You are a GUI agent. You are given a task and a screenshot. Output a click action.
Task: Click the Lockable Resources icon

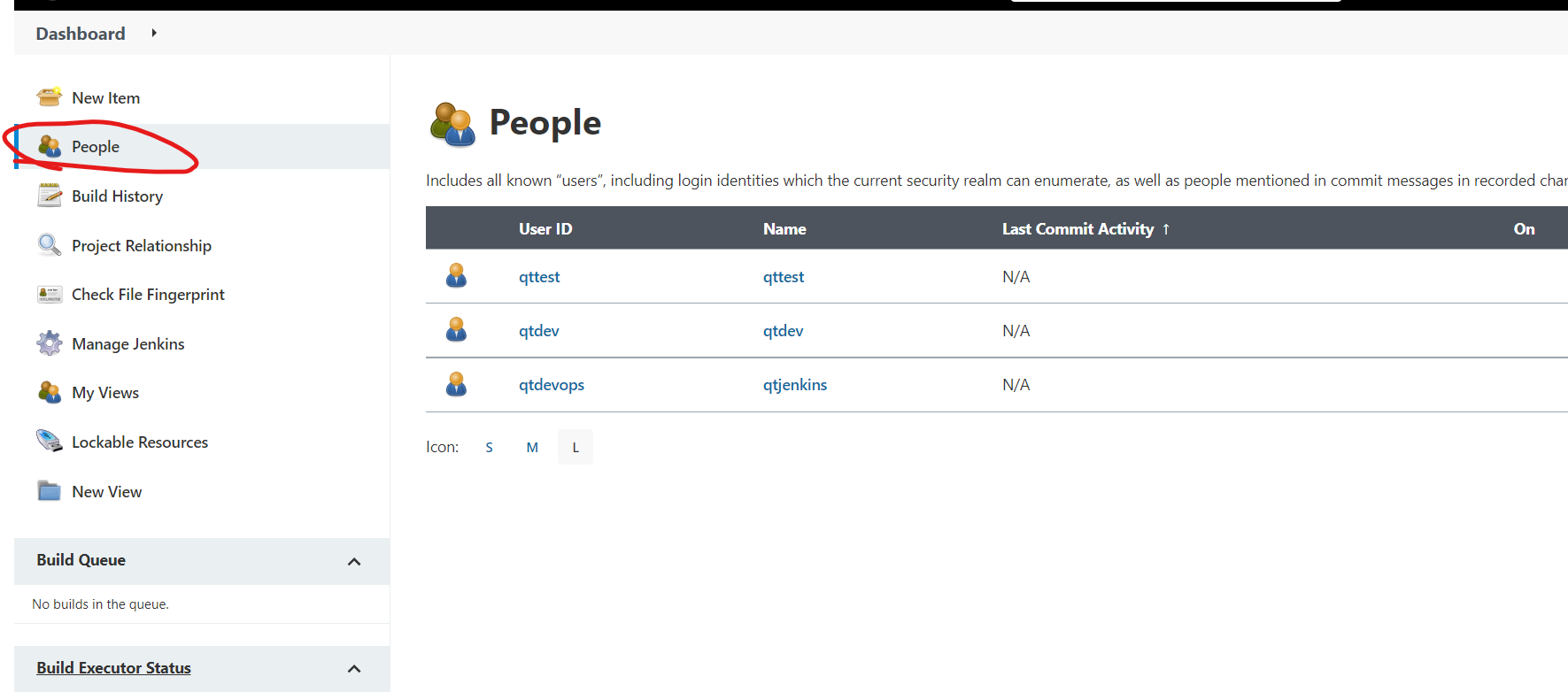(x=50, y=441)
